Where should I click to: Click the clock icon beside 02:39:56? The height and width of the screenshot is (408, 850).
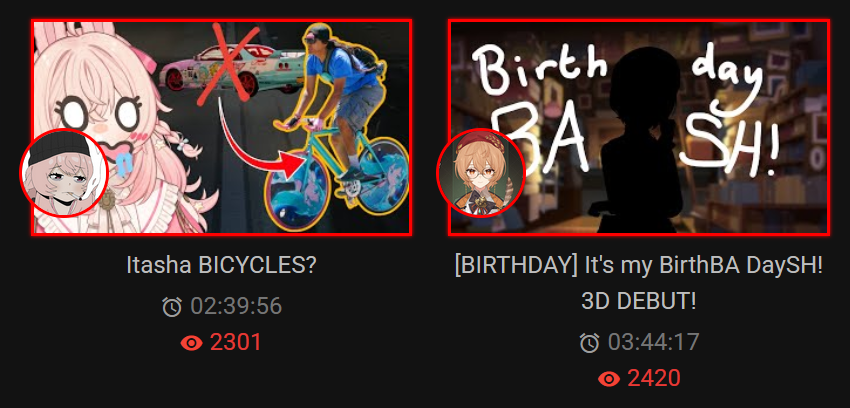(x=172, y=307)
